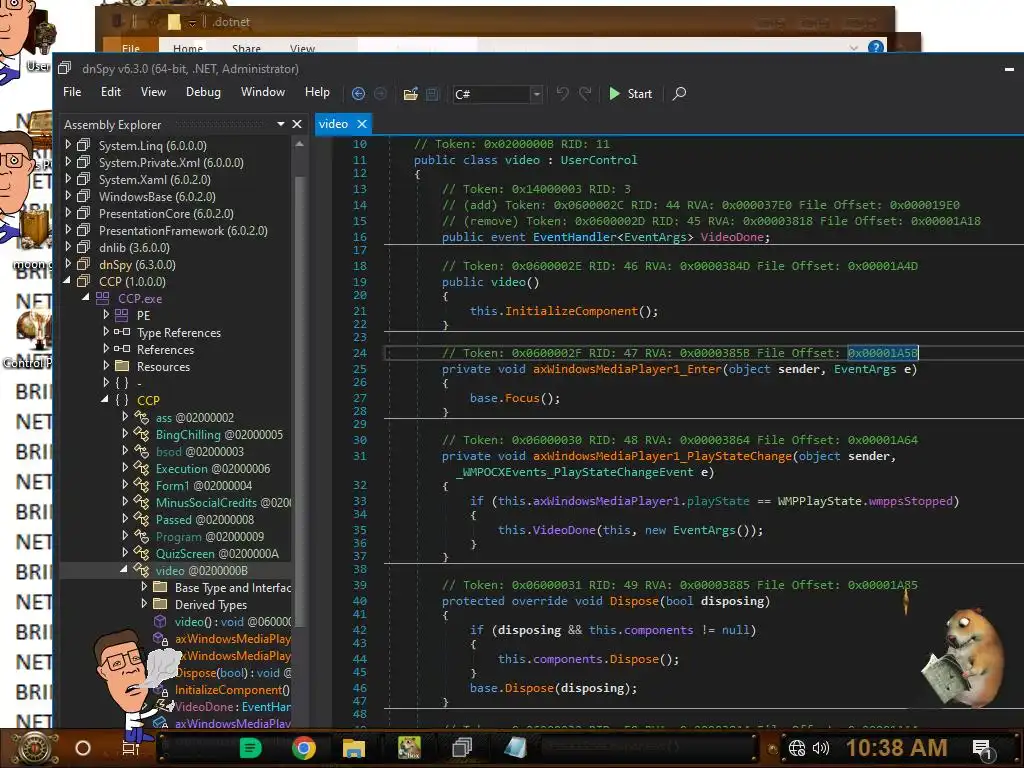Open the green app icon on taskbar
Image resolution: width=1024 pixels, height=768 pixels.
pyautogui.click(x=251, y=748)
